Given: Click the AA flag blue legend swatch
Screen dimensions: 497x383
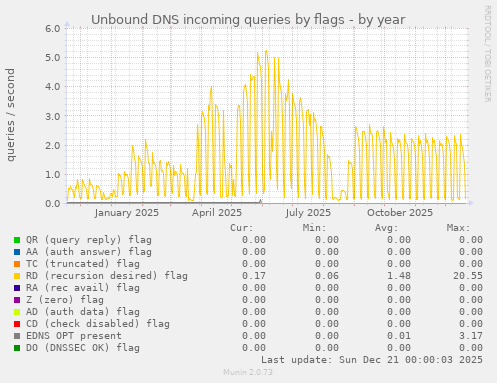Looking at the screenshot, I should pyautogui.click(x=17, y=252).
